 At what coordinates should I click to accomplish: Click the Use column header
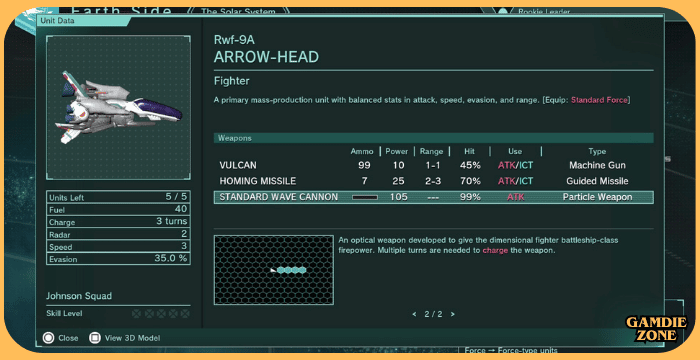tap(515, 151)
